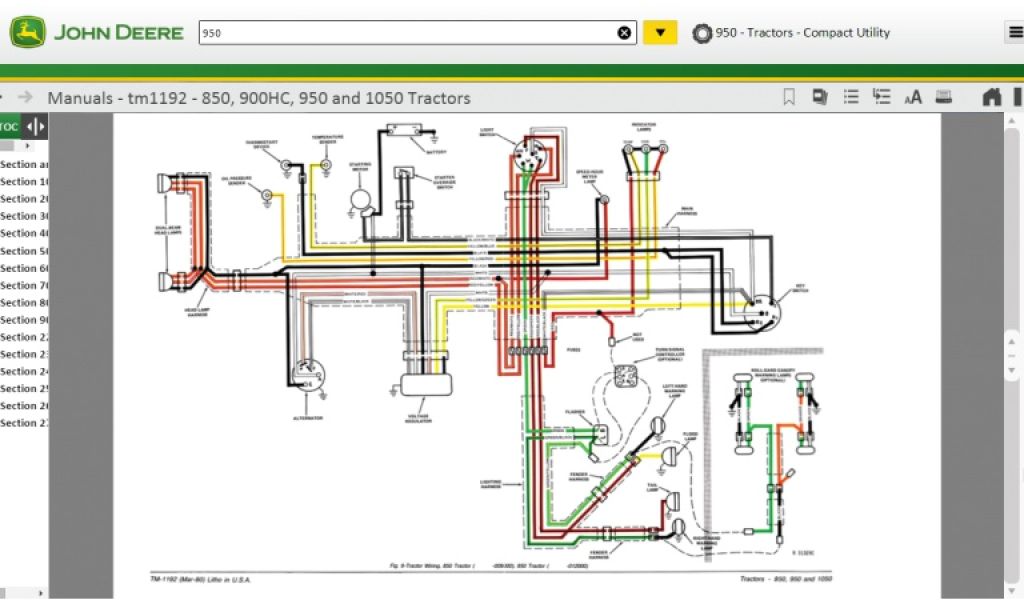Click the forward navigation arrow
Screen dimensions: 1024x600
26,97
